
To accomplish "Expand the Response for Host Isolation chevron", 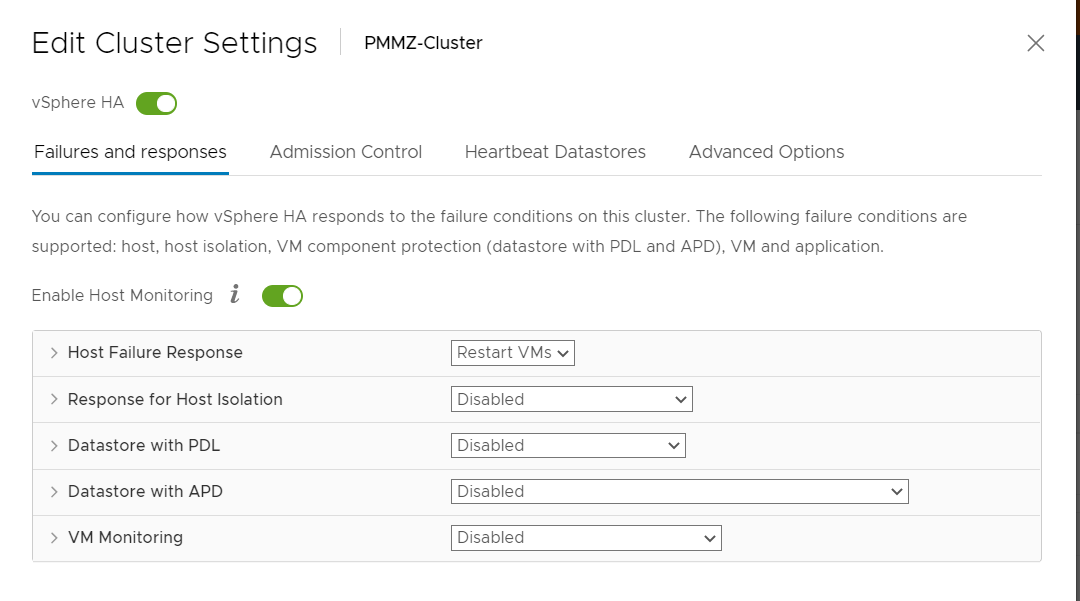I will pyautogui.click(x=54, y=399).
